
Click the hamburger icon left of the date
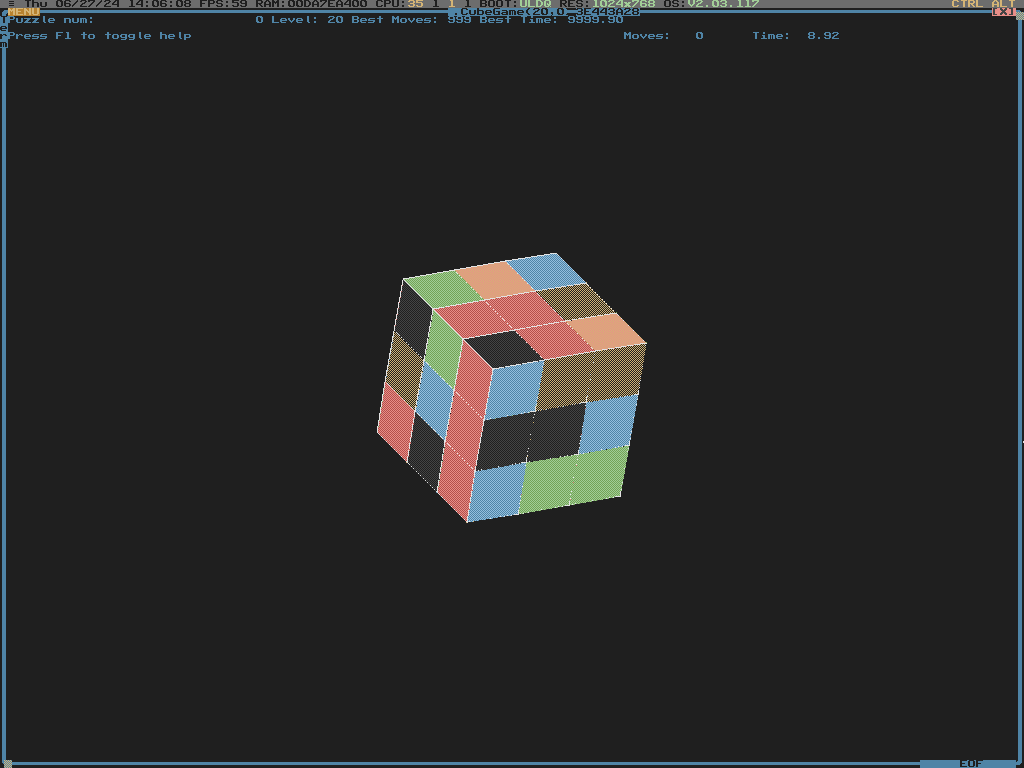click(11, 4)
